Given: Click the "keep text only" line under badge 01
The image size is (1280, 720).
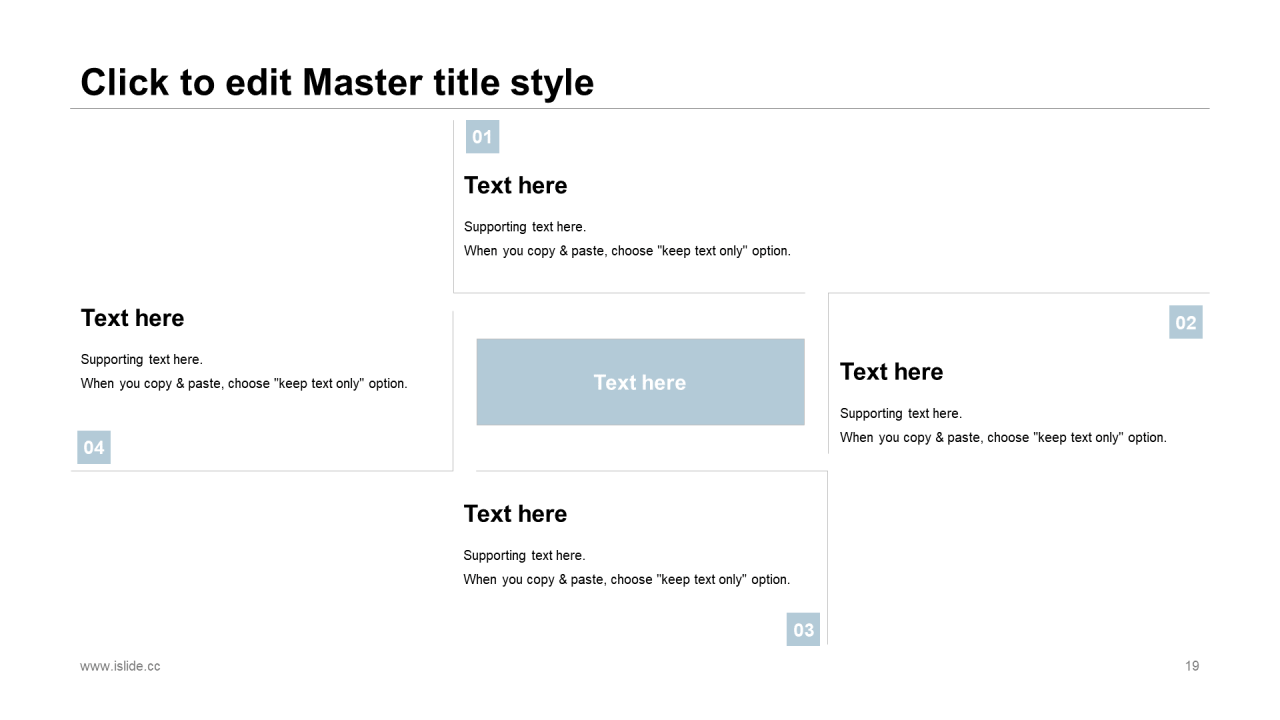Looking at the screenshot, I should coord(627,251).
